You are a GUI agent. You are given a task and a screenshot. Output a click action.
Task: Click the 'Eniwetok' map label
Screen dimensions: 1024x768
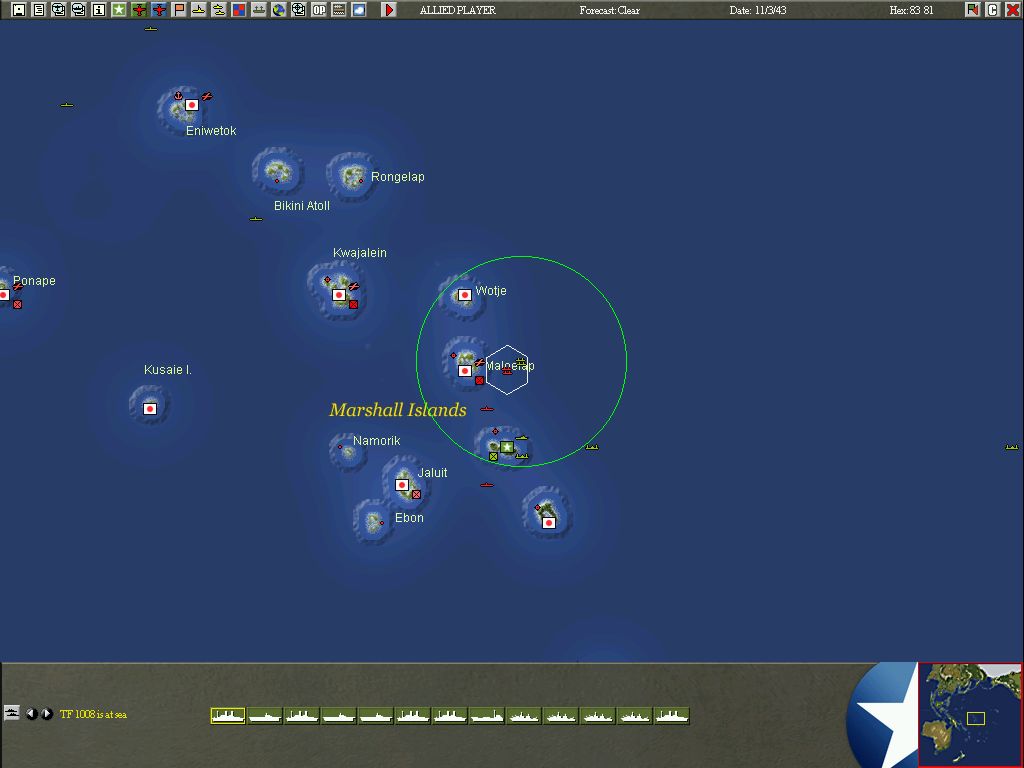pos(211,131)
